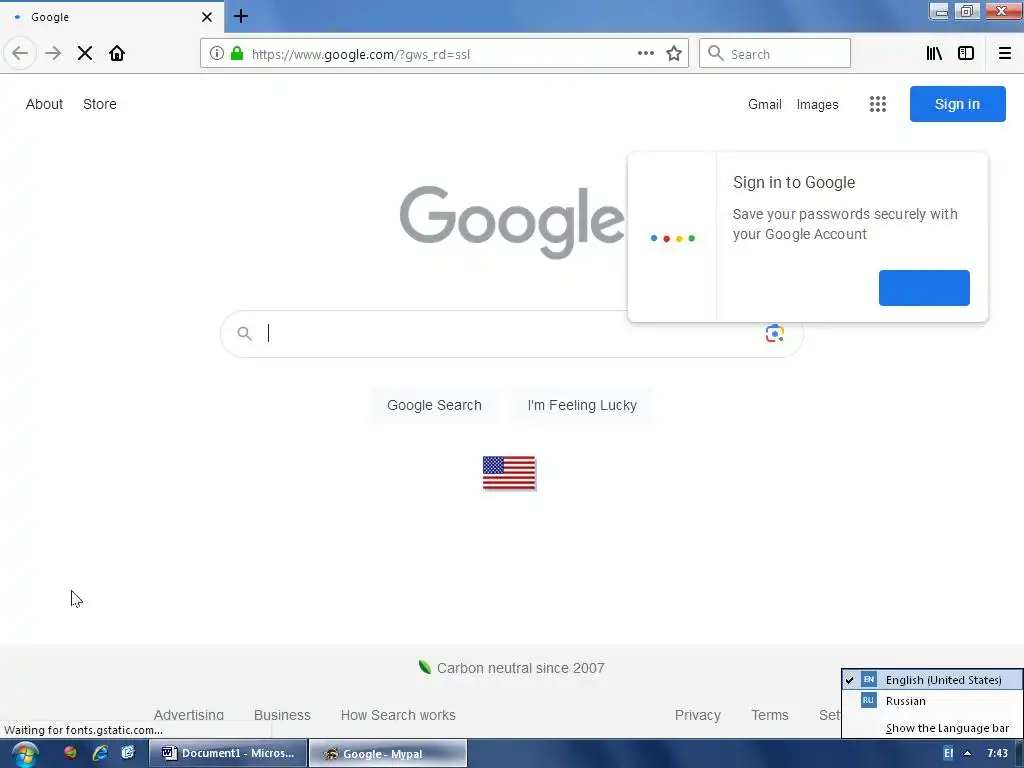Open page actions three-dot menu in address bar

click(646, 54)
